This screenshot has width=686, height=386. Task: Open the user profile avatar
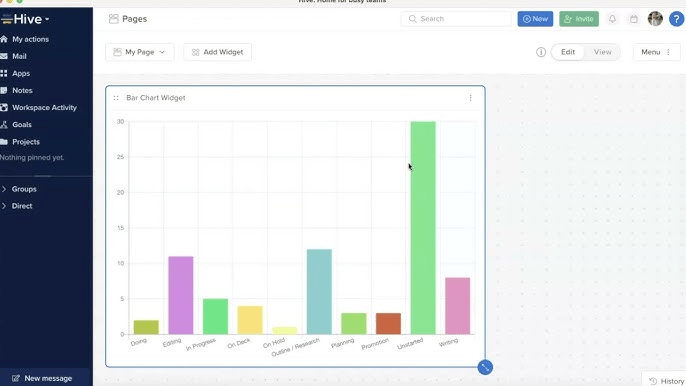655,19
